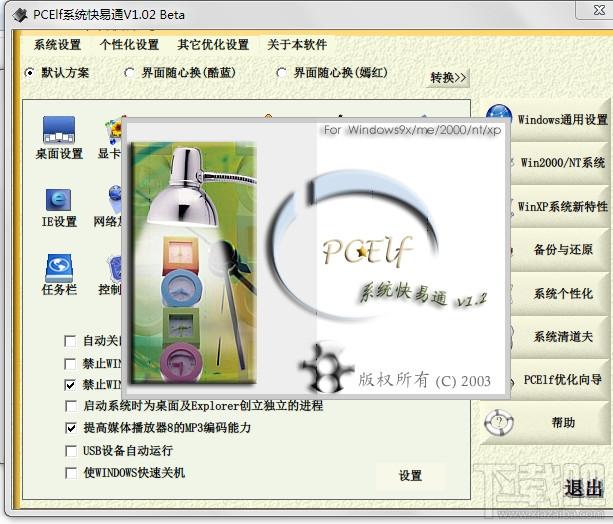Click the 退出 exit button
The height and width of the screenshot is (524, 613).
click(583, 488)
